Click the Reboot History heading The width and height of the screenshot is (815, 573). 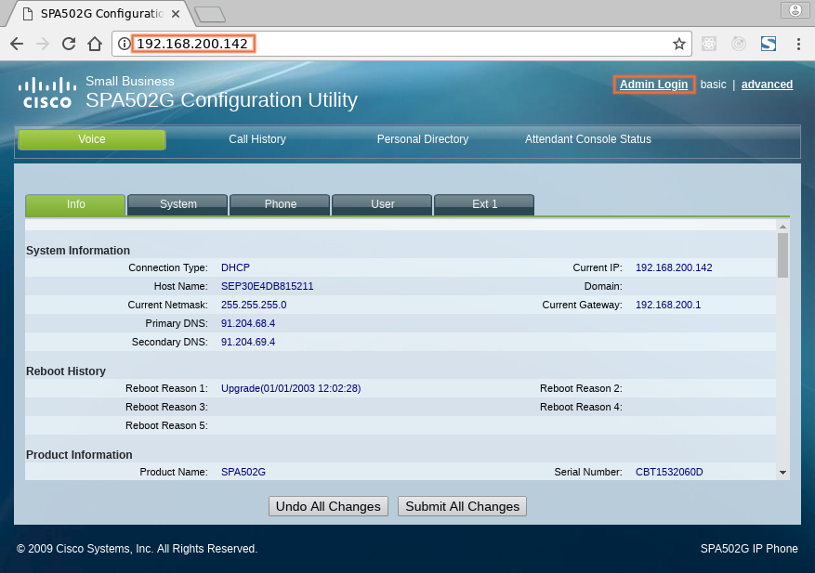click(66, 371)
